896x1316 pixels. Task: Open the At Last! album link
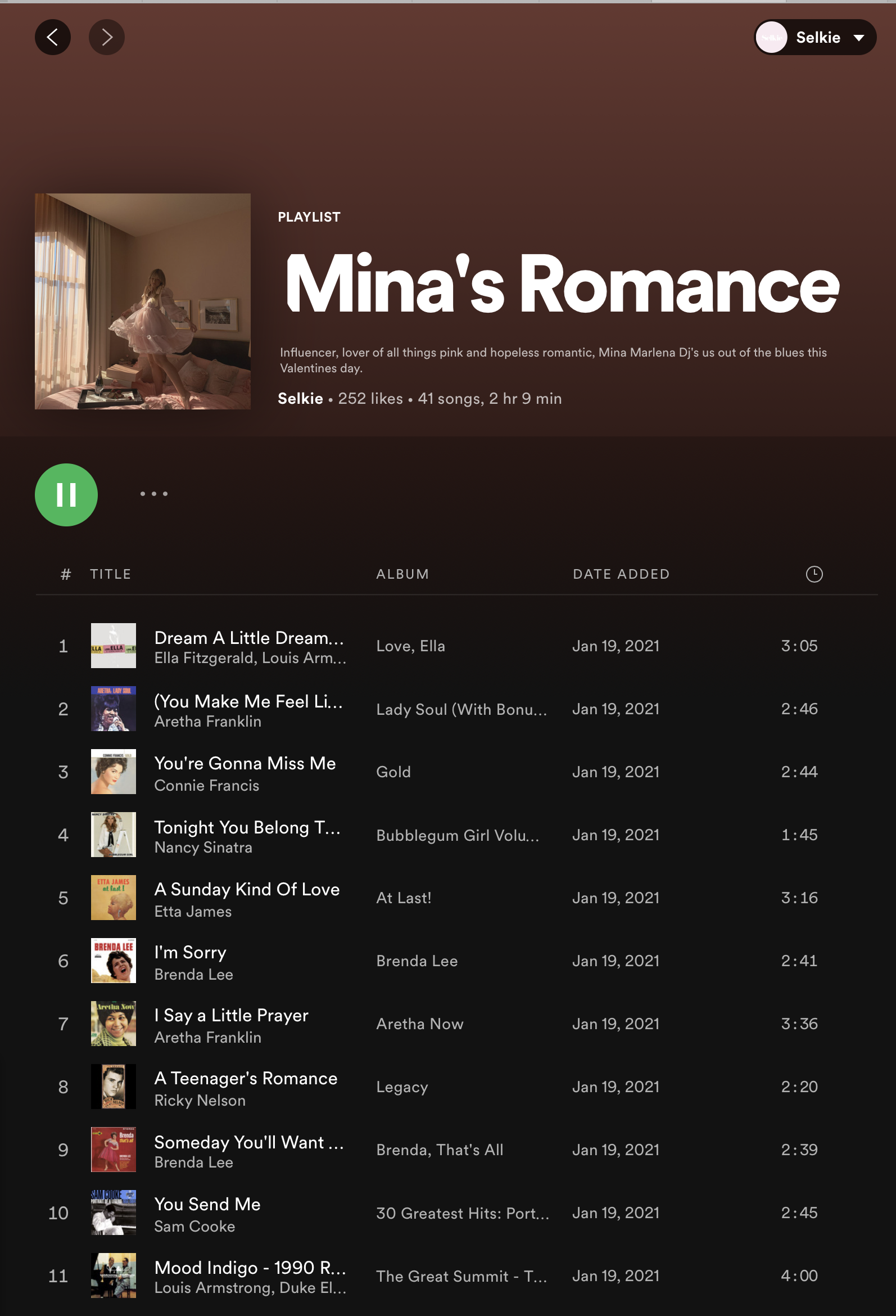click(x=404, y=898)
